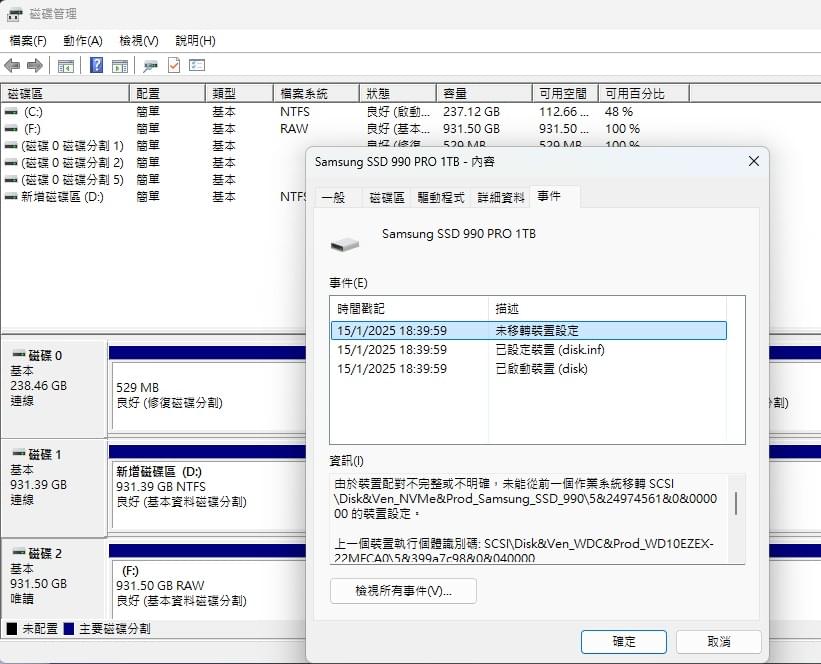
Task: Select the 已啟動裝置 (disk) event
Action: point(529,369)
